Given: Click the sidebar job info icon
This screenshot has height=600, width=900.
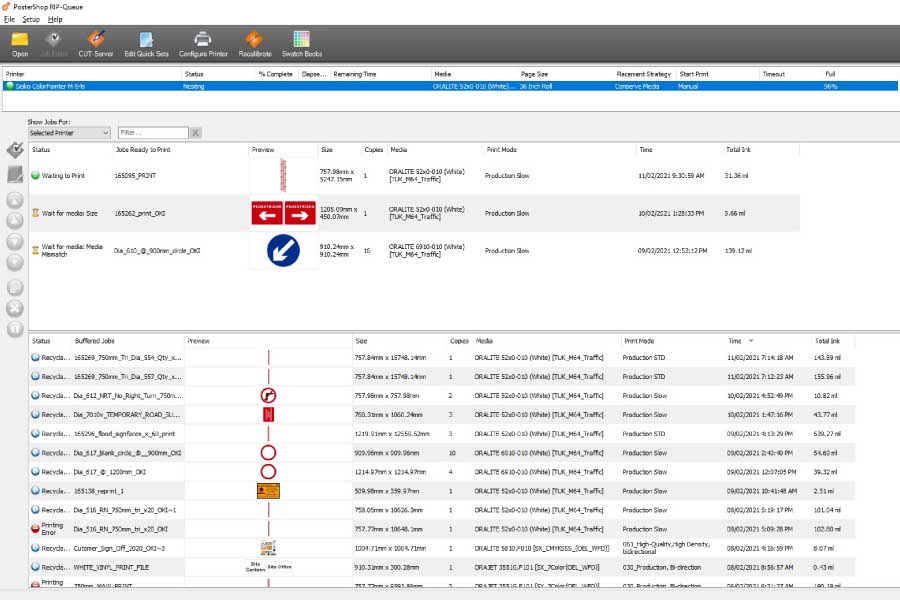Looking at the screenshot, I should 15,329.
